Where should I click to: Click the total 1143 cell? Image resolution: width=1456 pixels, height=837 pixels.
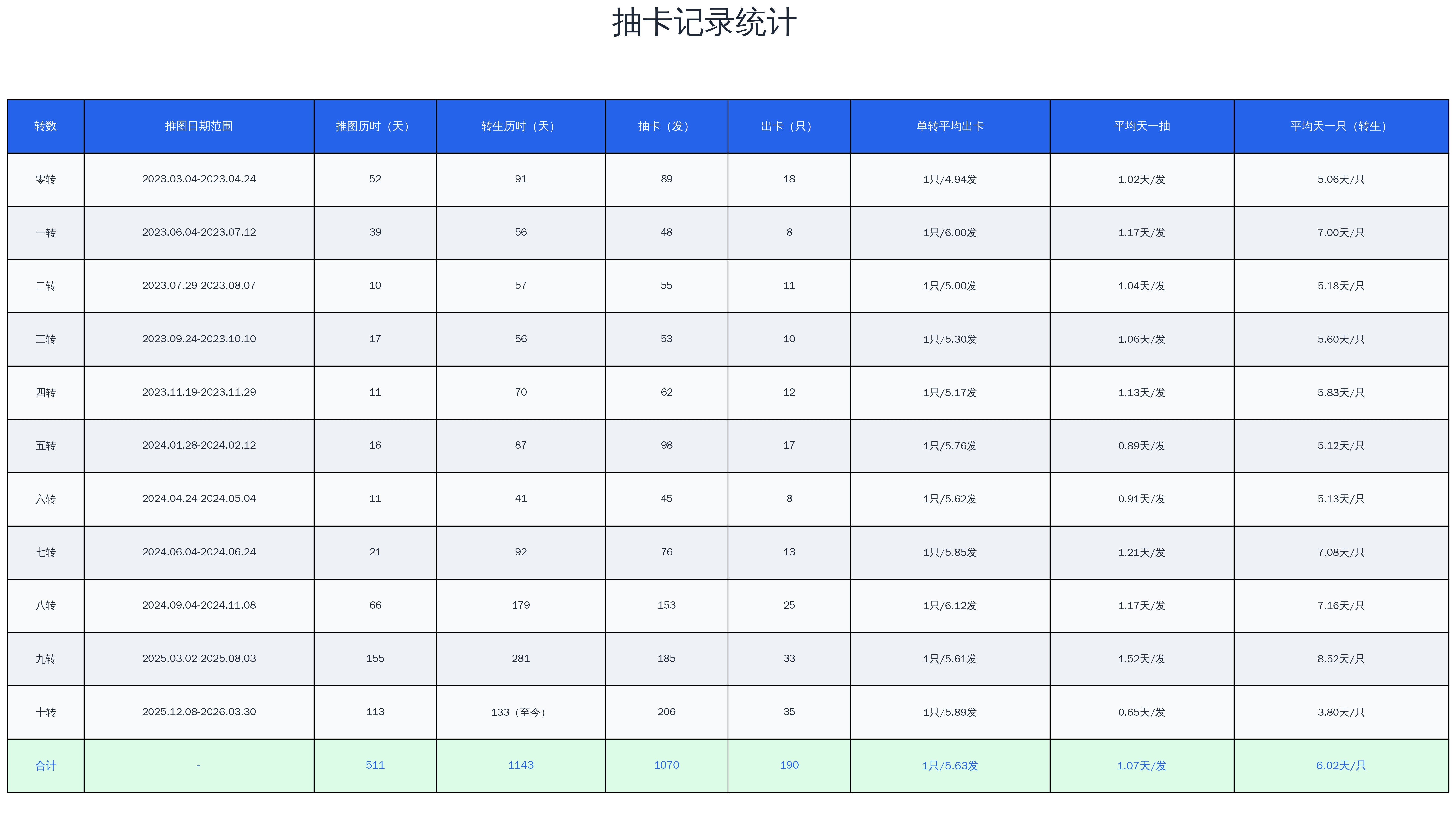coord(520,766)
